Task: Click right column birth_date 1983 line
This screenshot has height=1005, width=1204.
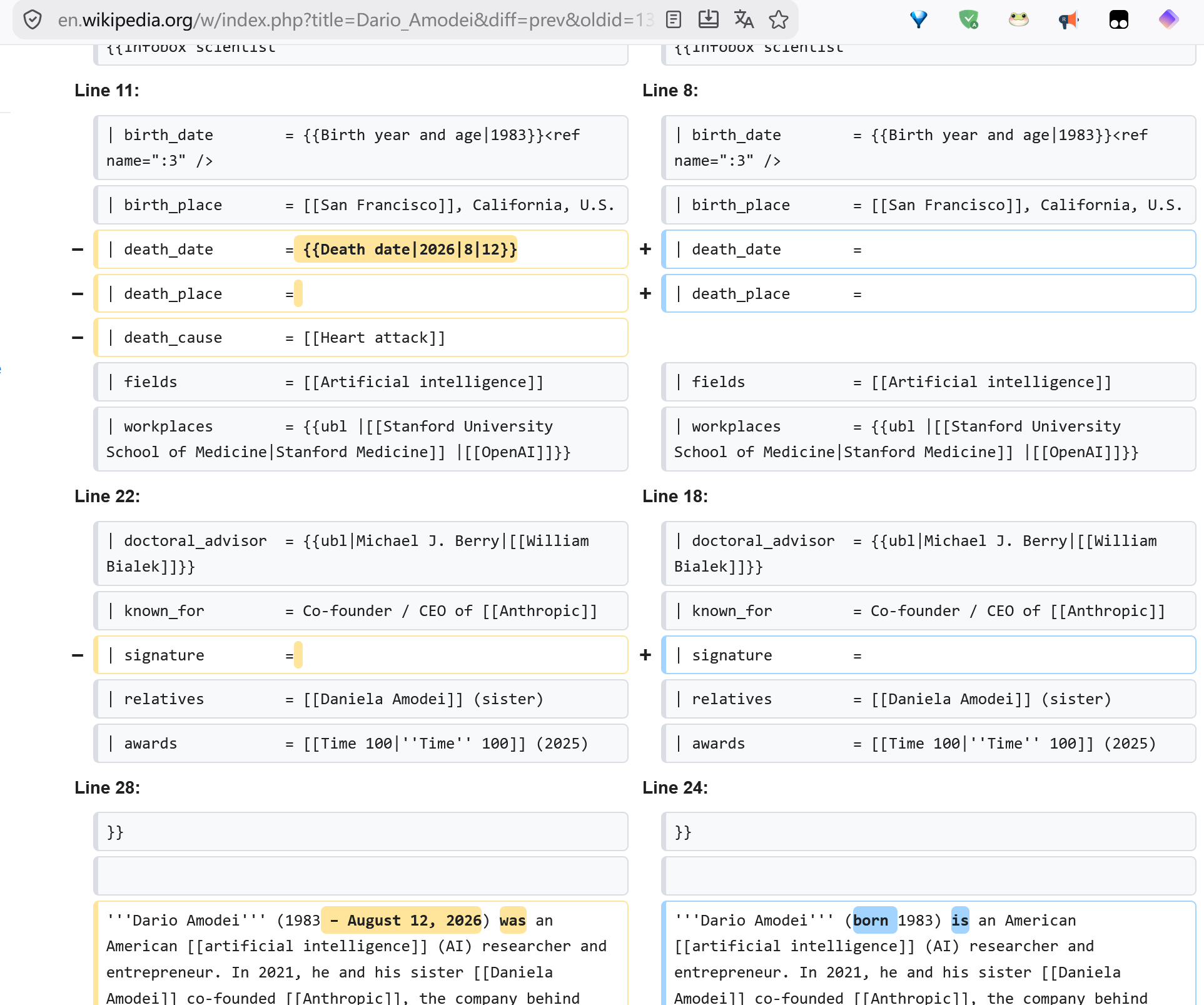Action: [929, 148]
